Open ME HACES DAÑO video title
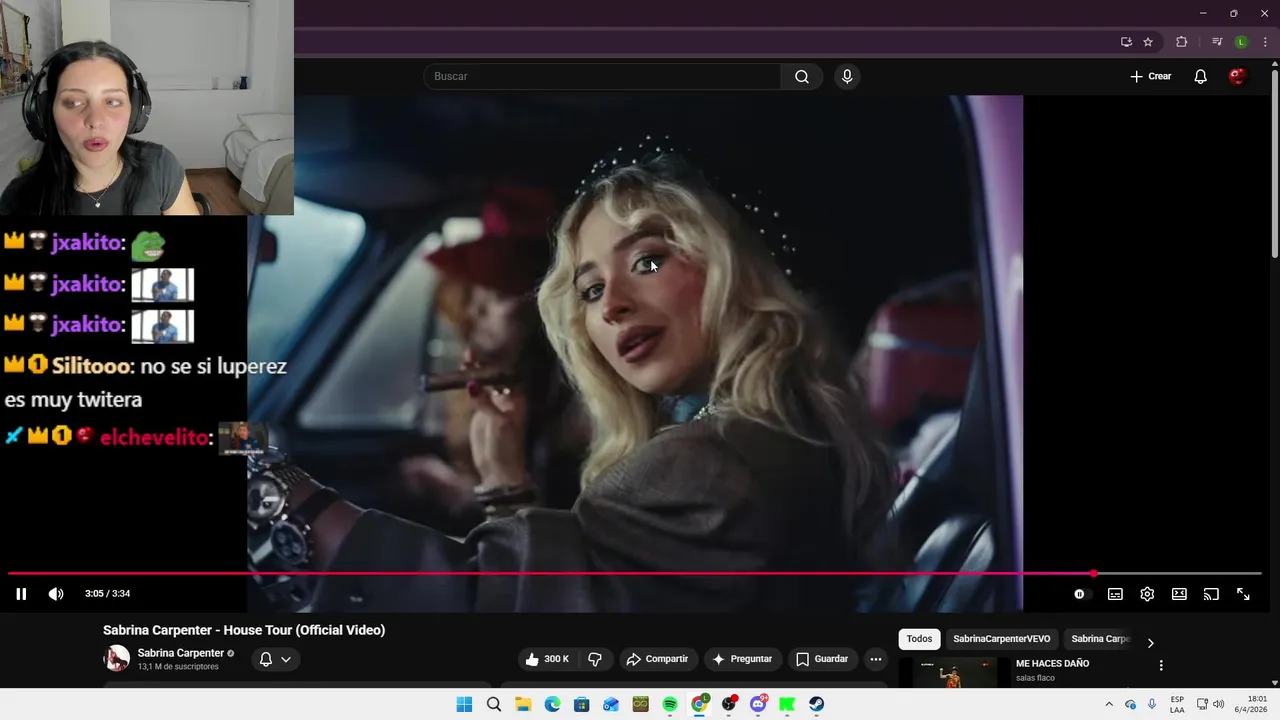1280x720 pixels. click(x=1052, y=664)
